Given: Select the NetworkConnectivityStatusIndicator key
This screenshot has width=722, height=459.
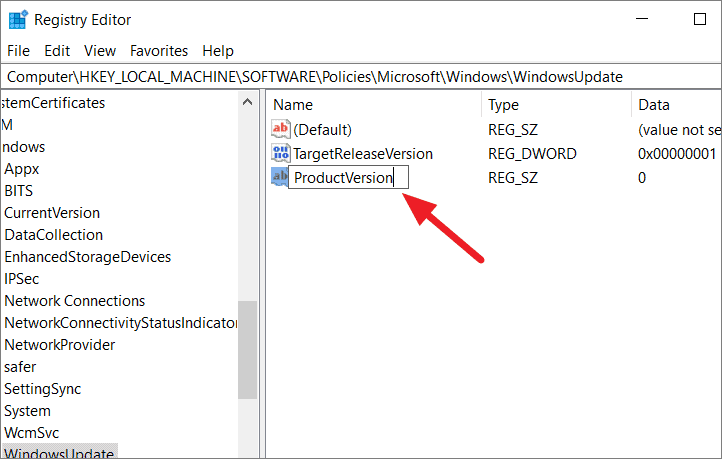Looking at the screenshot, I should [x=121, y=323].
